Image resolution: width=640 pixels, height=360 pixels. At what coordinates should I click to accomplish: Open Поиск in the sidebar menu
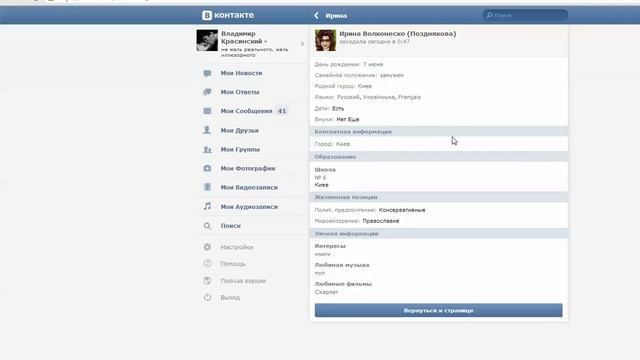[231, 226]
